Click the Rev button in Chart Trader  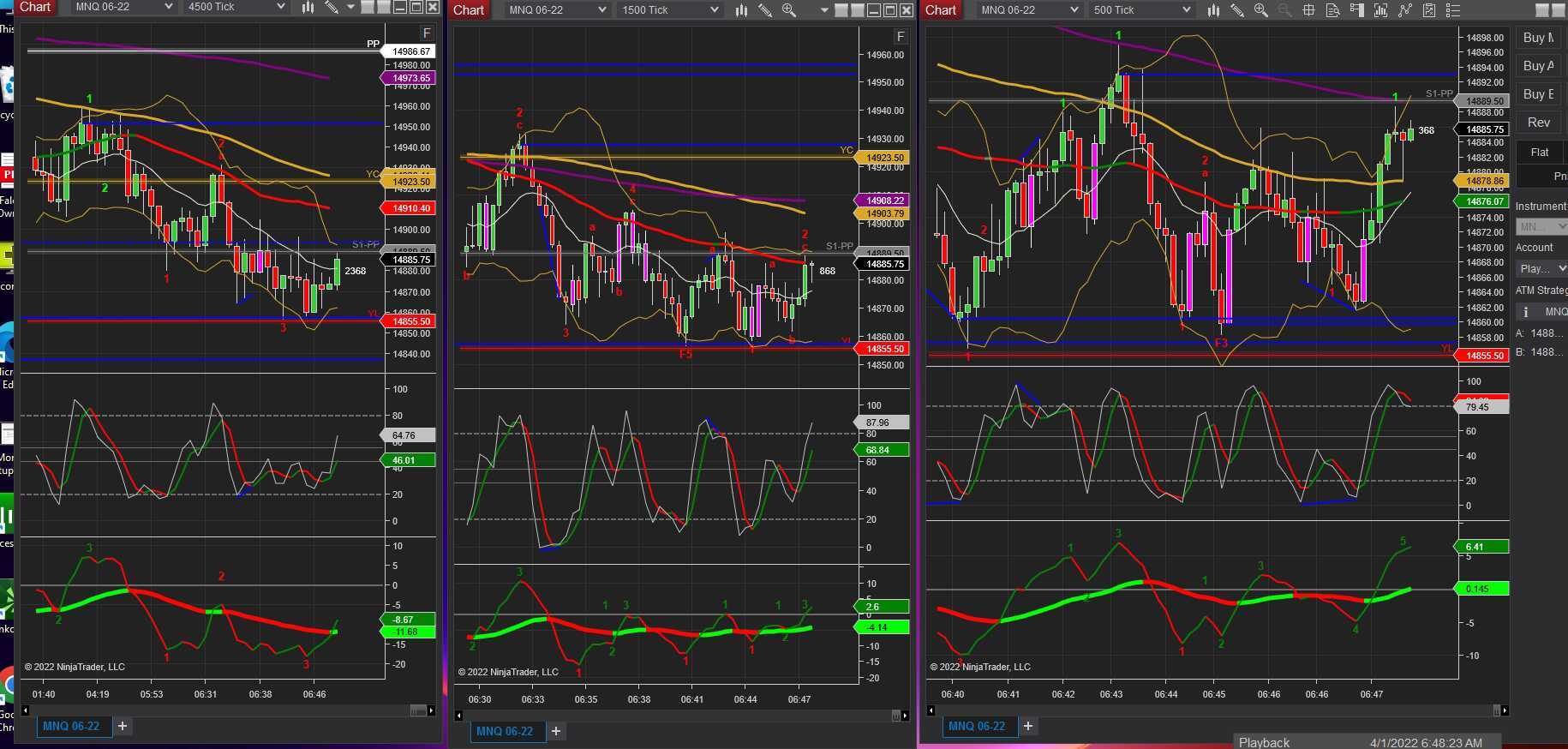pyautogui.click(x=1539, y=123)
